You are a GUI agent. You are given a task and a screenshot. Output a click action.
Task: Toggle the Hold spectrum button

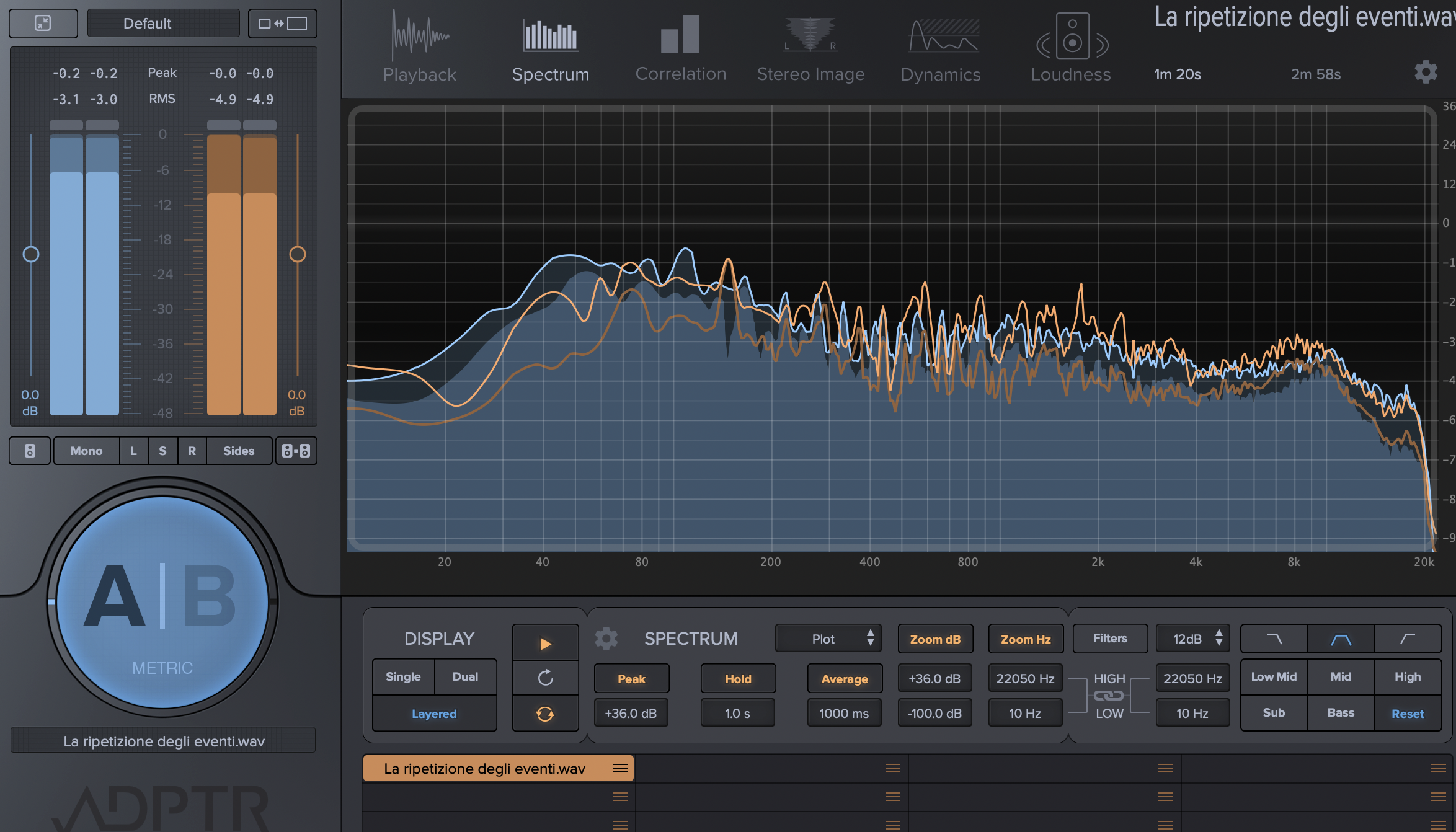pyautogui.click(x=738, y=679)
